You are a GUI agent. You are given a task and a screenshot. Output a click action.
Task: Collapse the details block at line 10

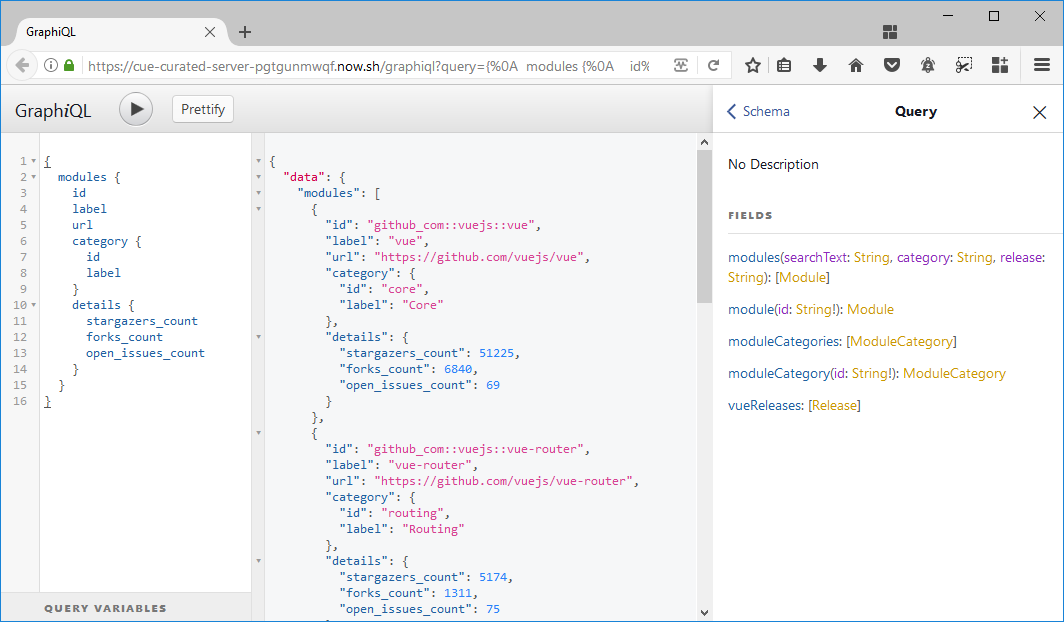click(33, 305)
